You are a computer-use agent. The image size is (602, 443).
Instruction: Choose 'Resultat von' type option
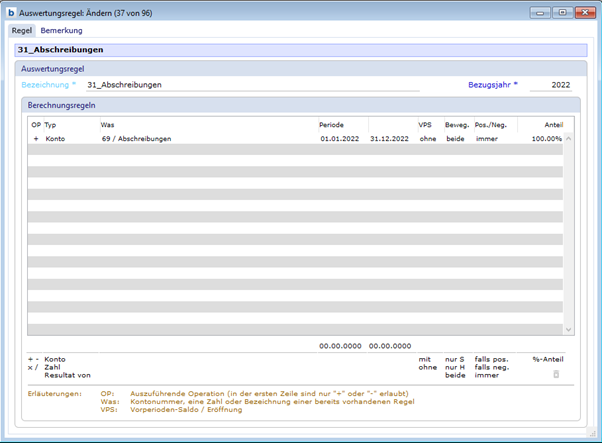coord(67,374)
